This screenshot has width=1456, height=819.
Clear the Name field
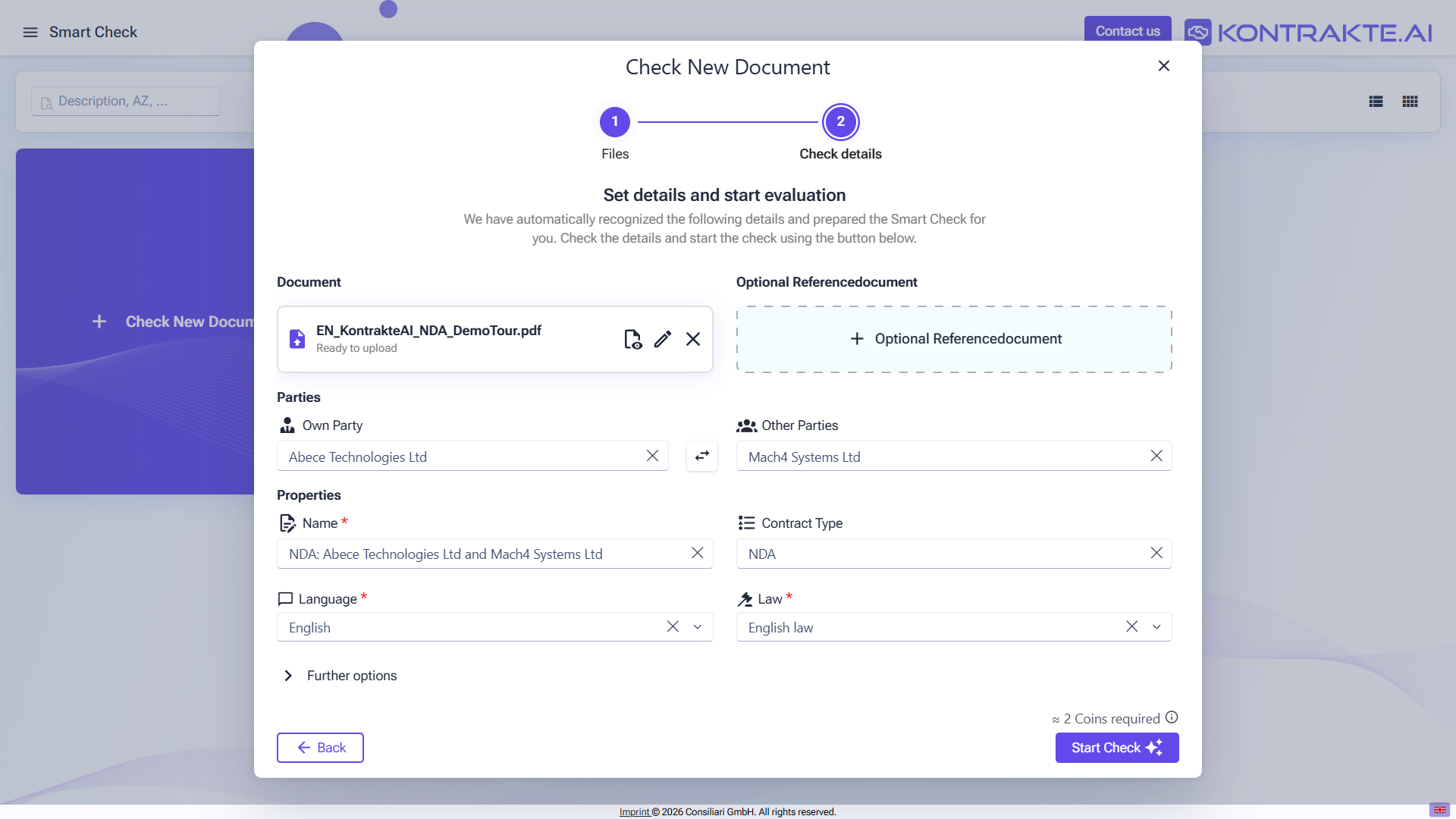698,553
